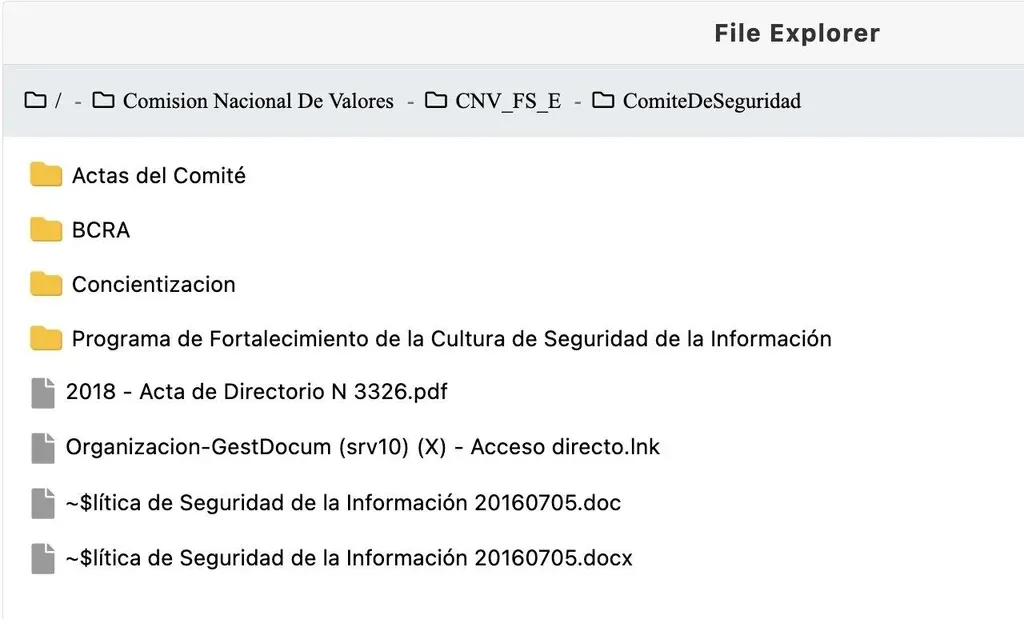1024x619 pixels.
Task: Click the 20160705.doc file icon
Action: 42,503
